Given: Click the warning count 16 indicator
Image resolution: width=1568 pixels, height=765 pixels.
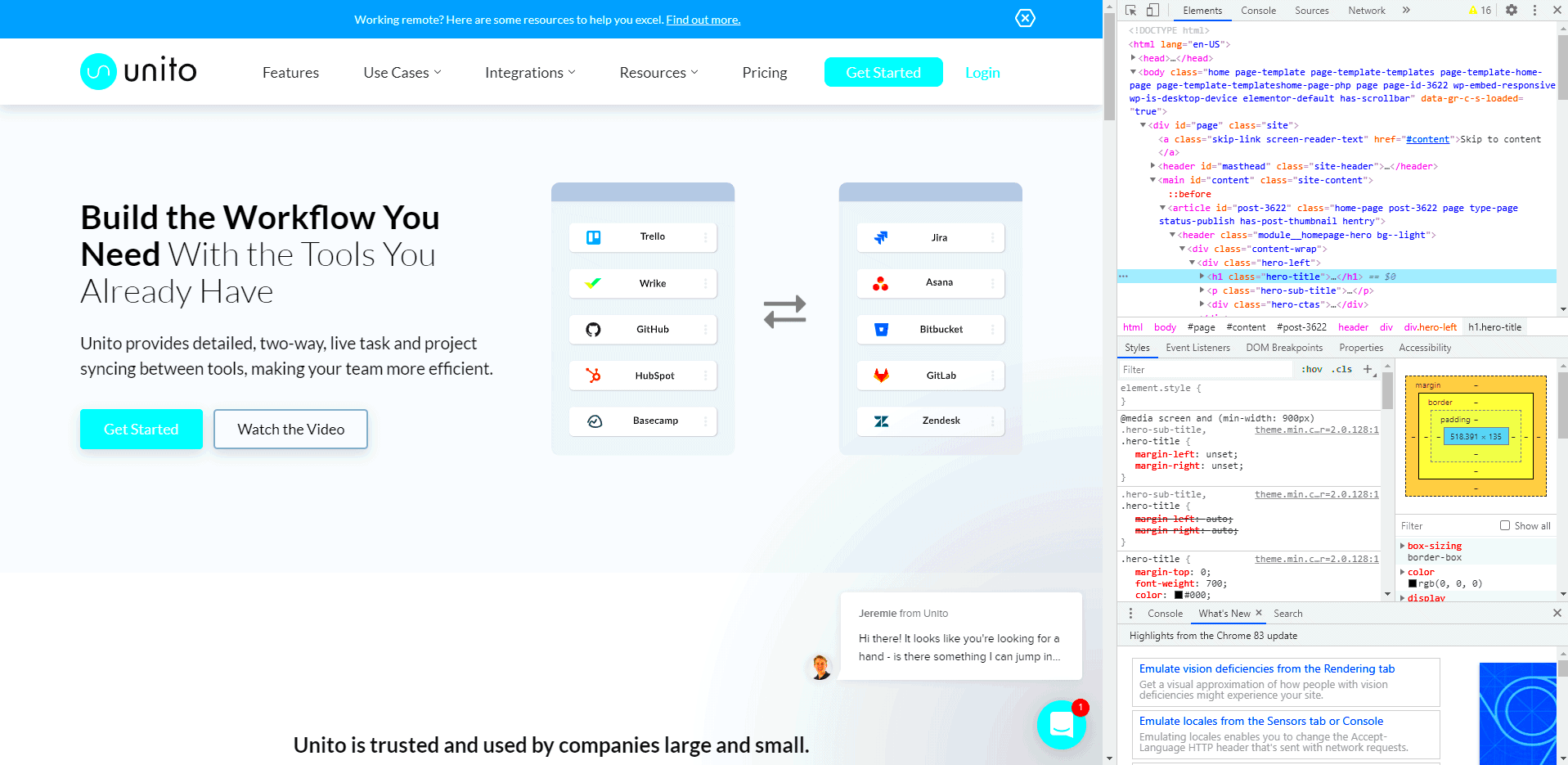Looking at the screenshot, I should click(1480, 11).
